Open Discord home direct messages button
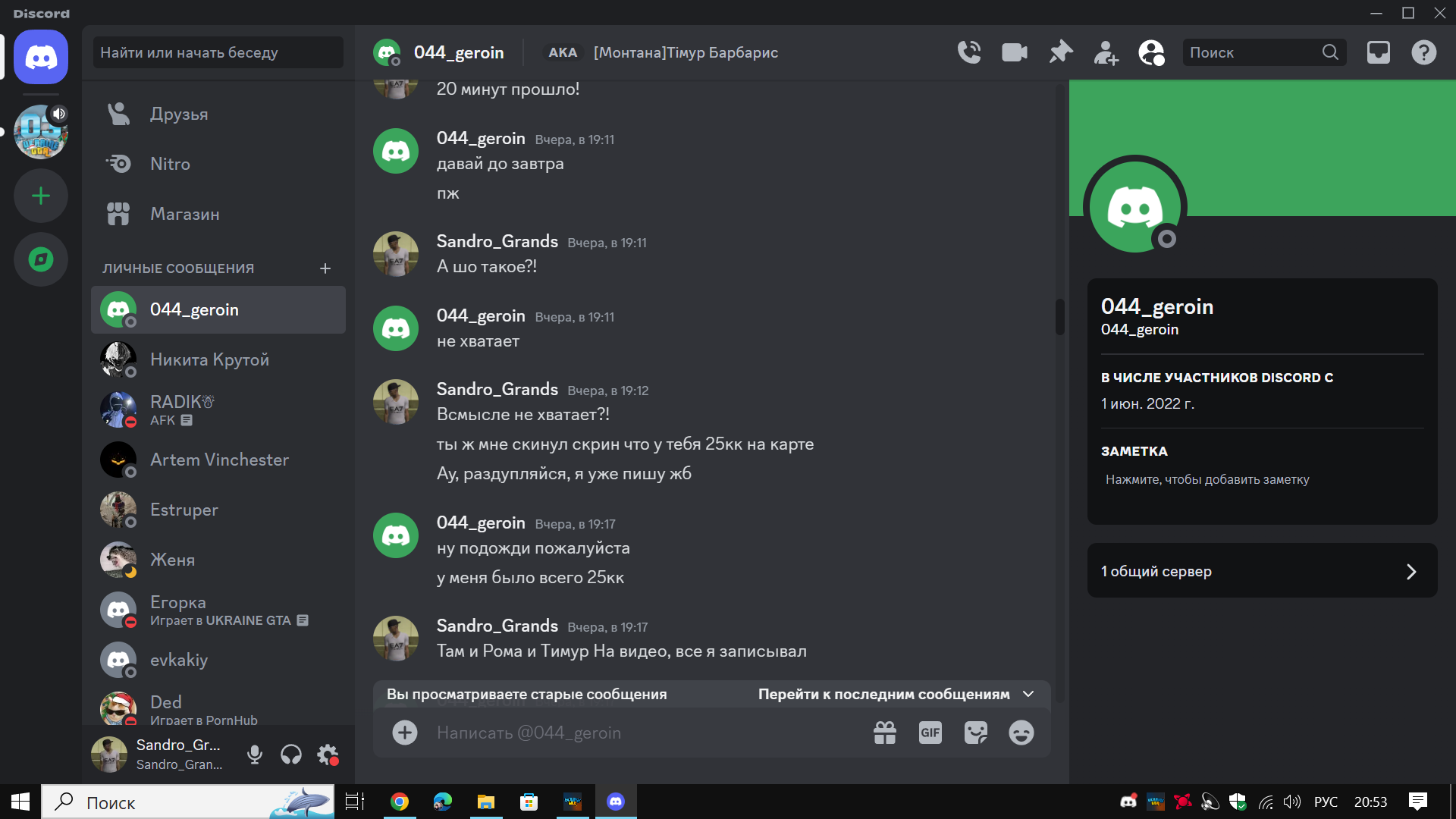 [41, 57]
